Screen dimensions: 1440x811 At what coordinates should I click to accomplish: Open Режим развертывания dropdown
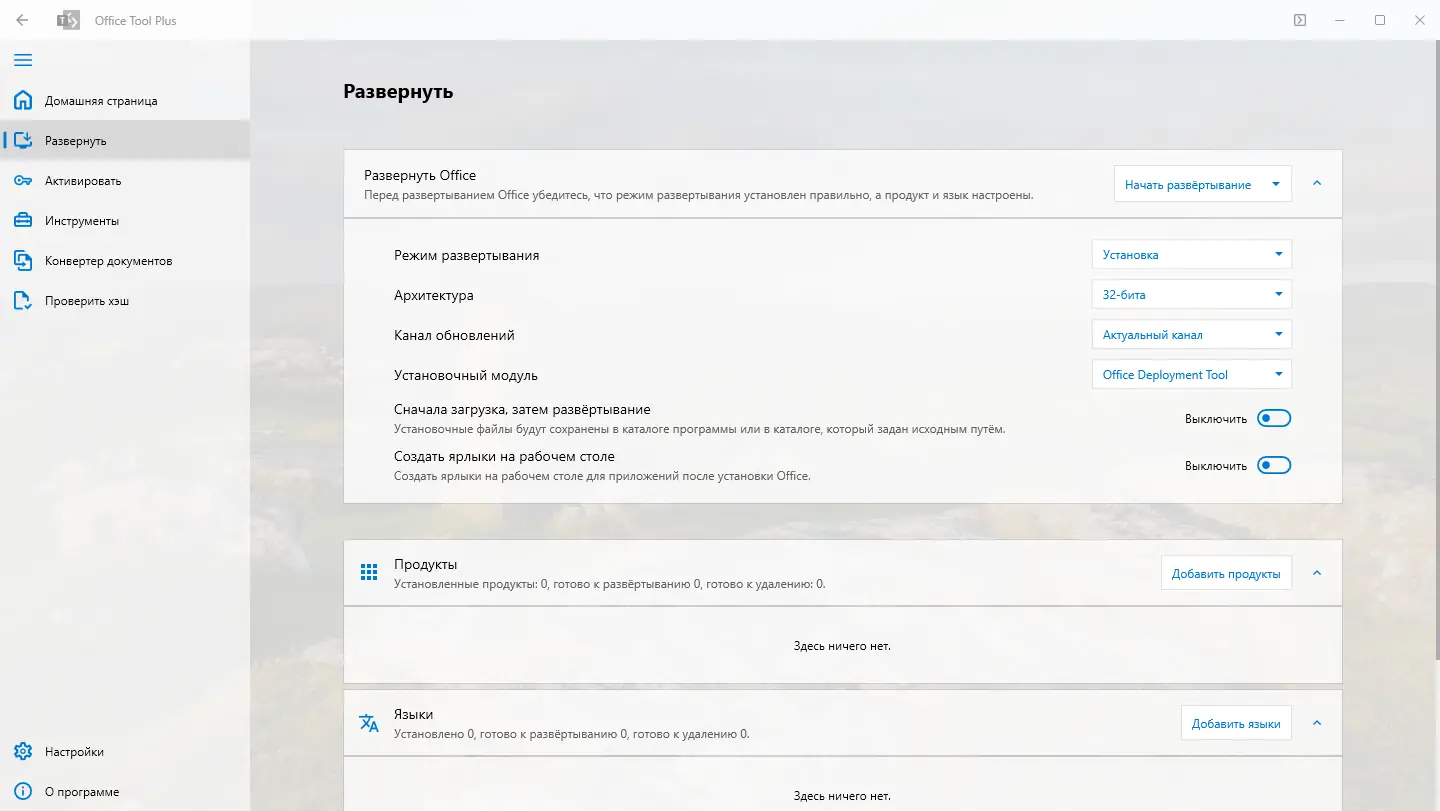click(1191, 255)
